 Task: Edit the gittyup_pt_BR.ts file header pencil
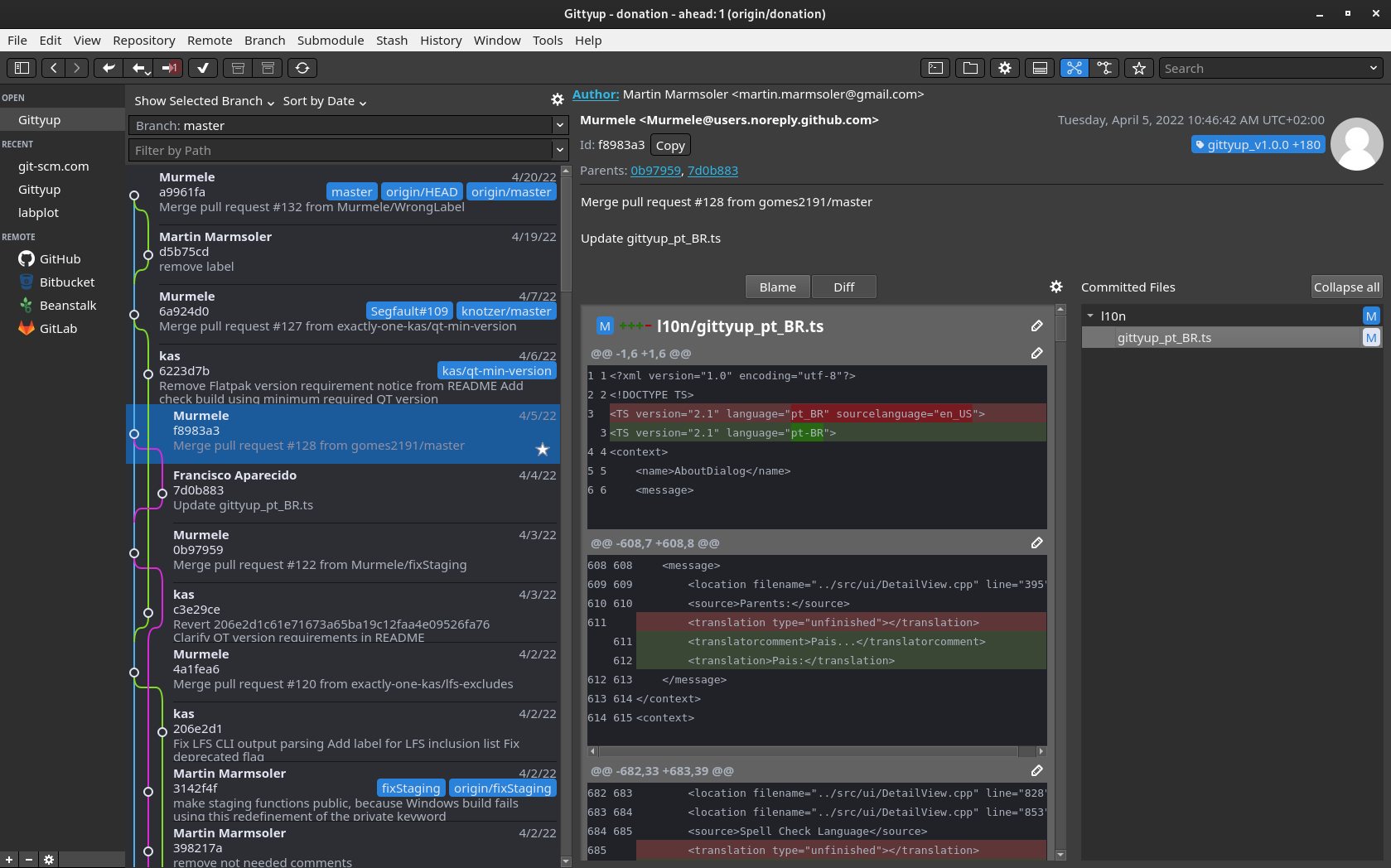(1036, 326)
